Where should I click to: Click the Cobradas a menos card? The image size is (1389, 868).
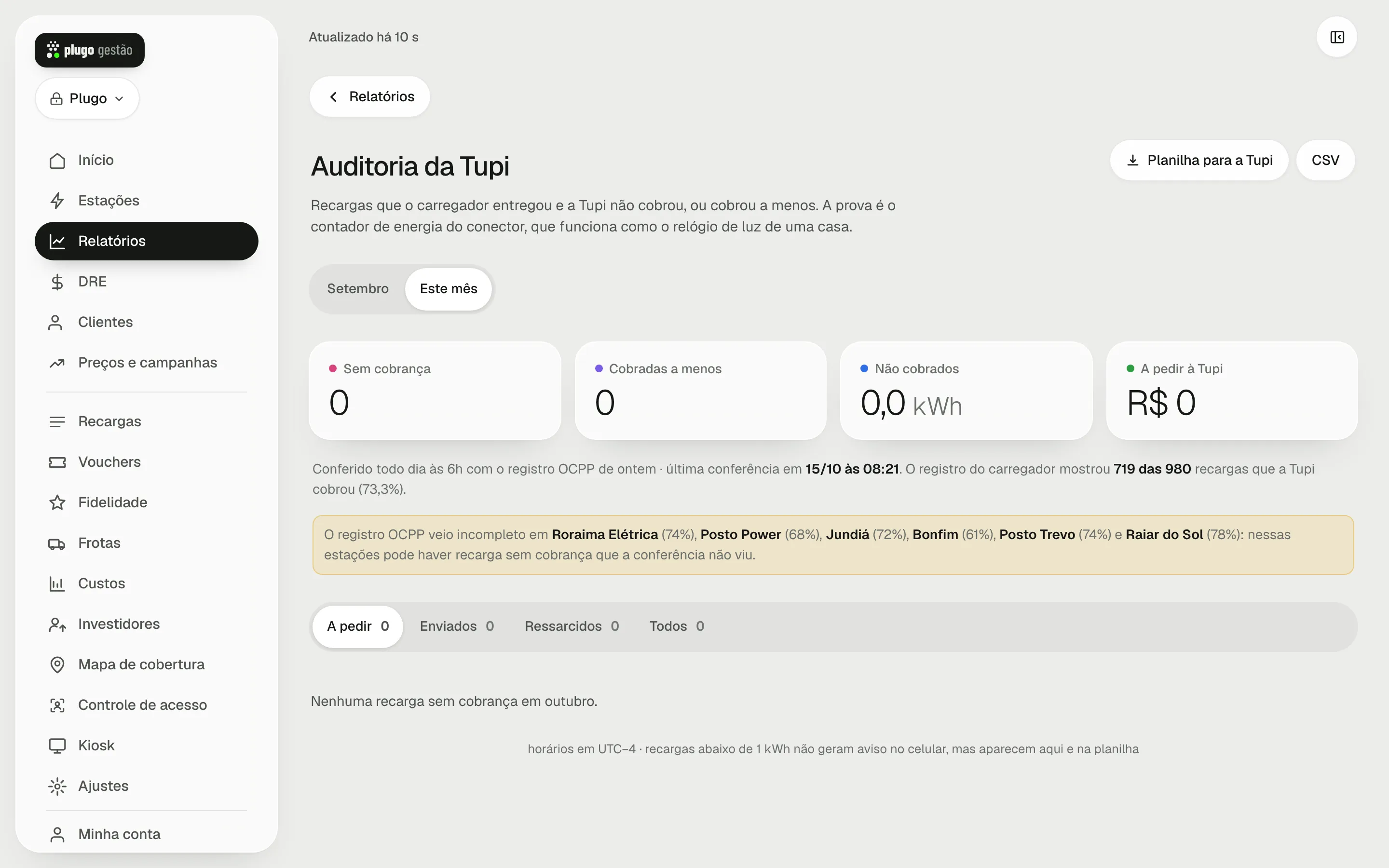[700, 391]
